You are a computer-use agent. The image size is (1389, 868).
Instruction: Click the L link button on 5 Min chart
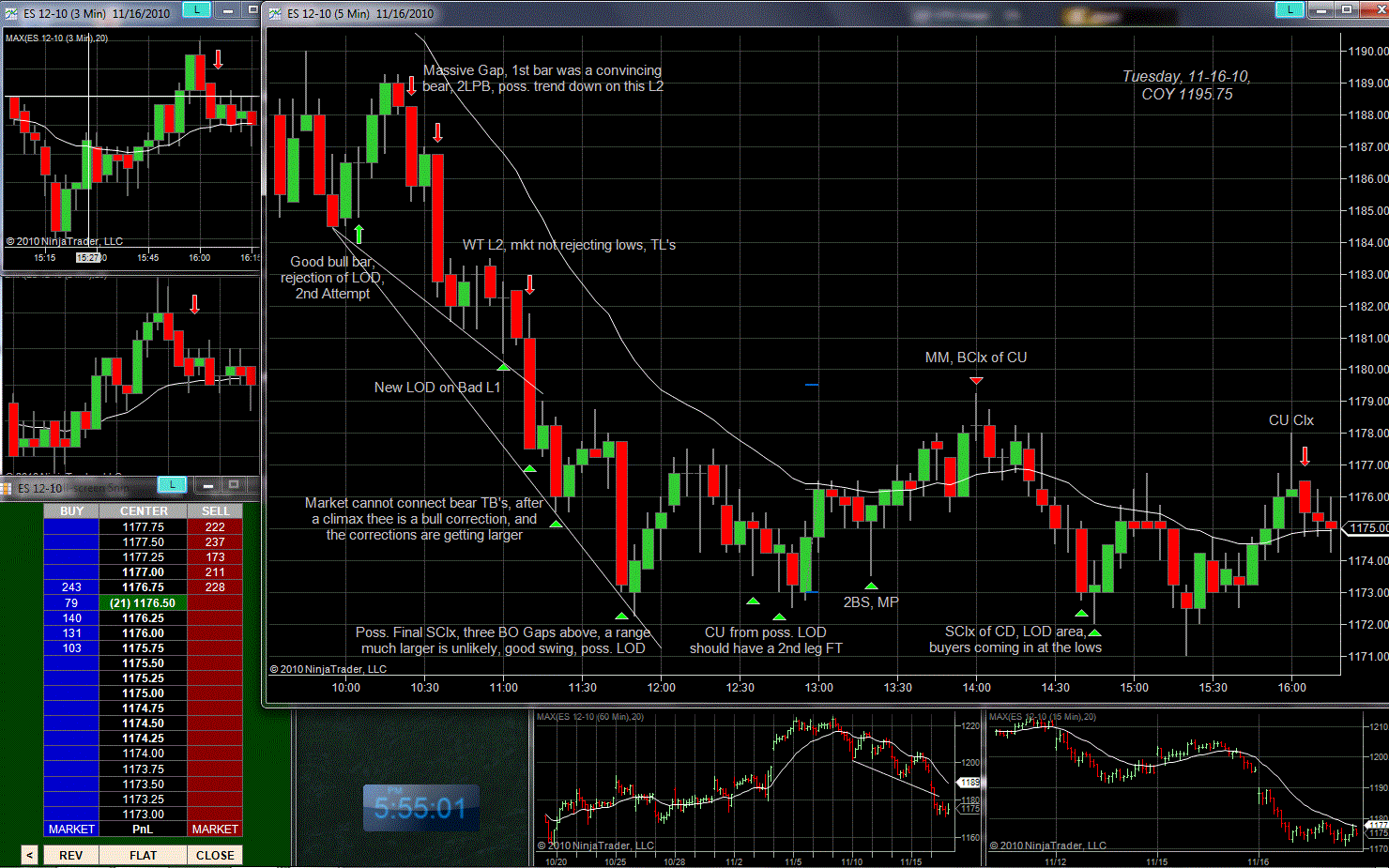[1290, 9]
